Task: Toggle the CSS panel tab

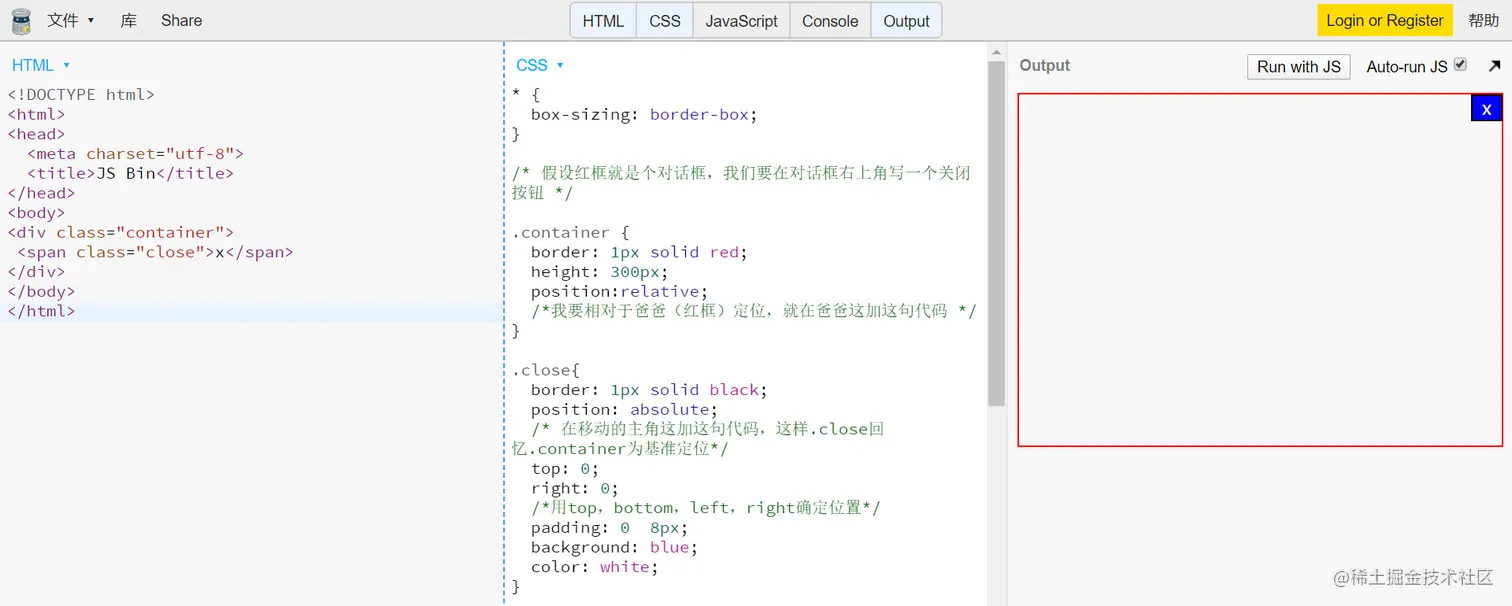Action: [x=665, y=21]
